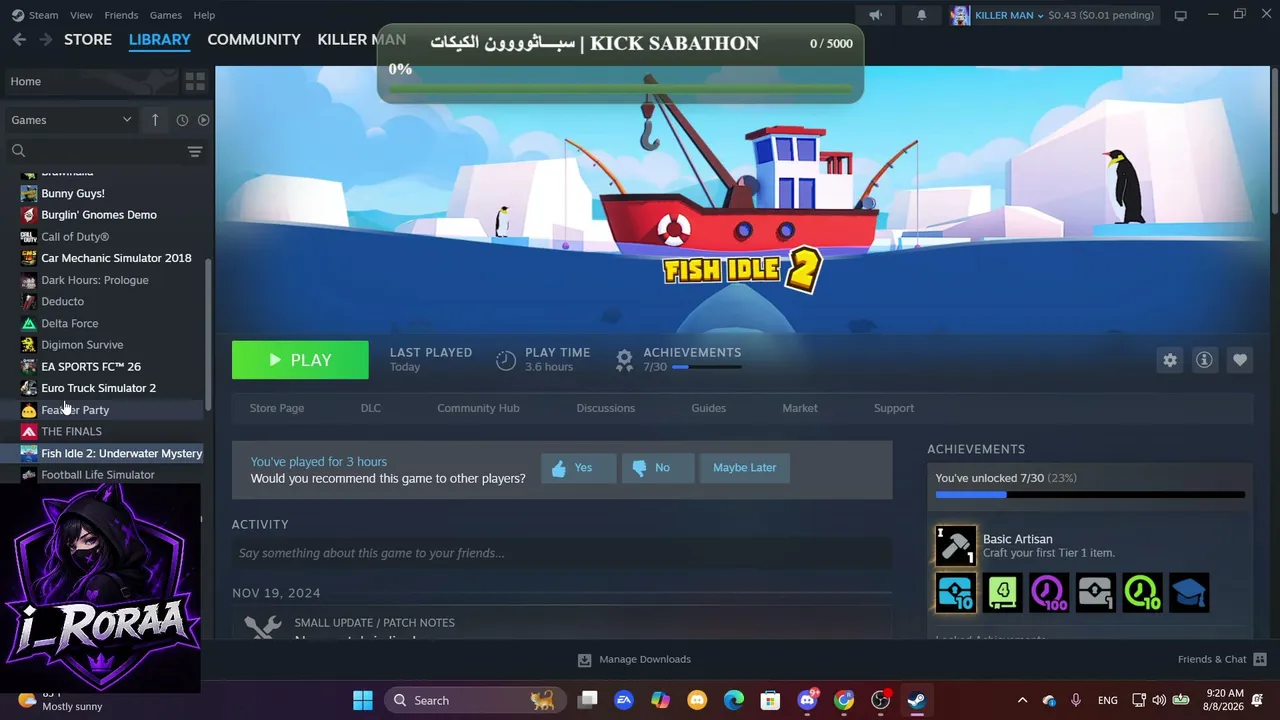Switch library to grid collections view
1280x720 pixels.
coord(195,81)
